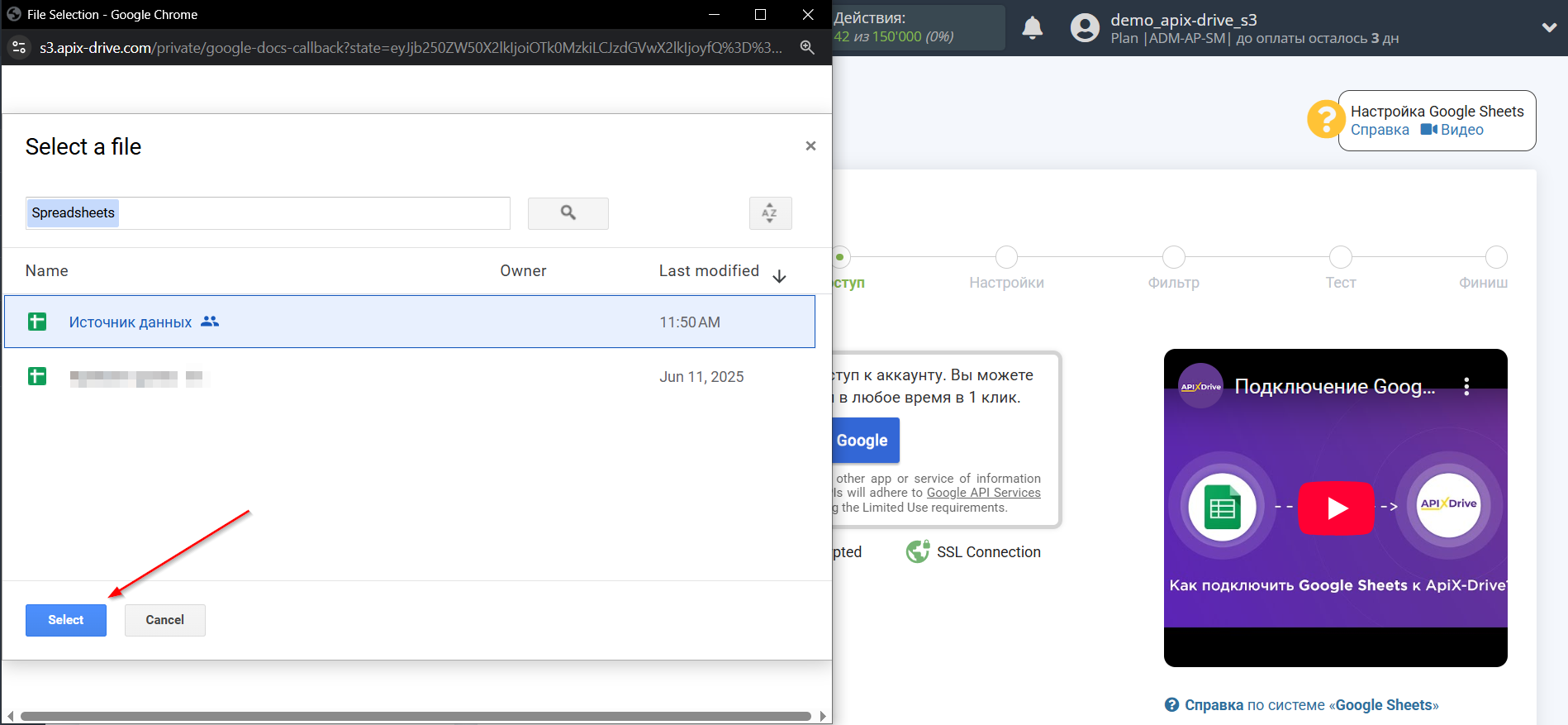The width and height of the screenshot is (1568, 725).
Task: Go to the Финиш step
Action: coord(1483,283)
